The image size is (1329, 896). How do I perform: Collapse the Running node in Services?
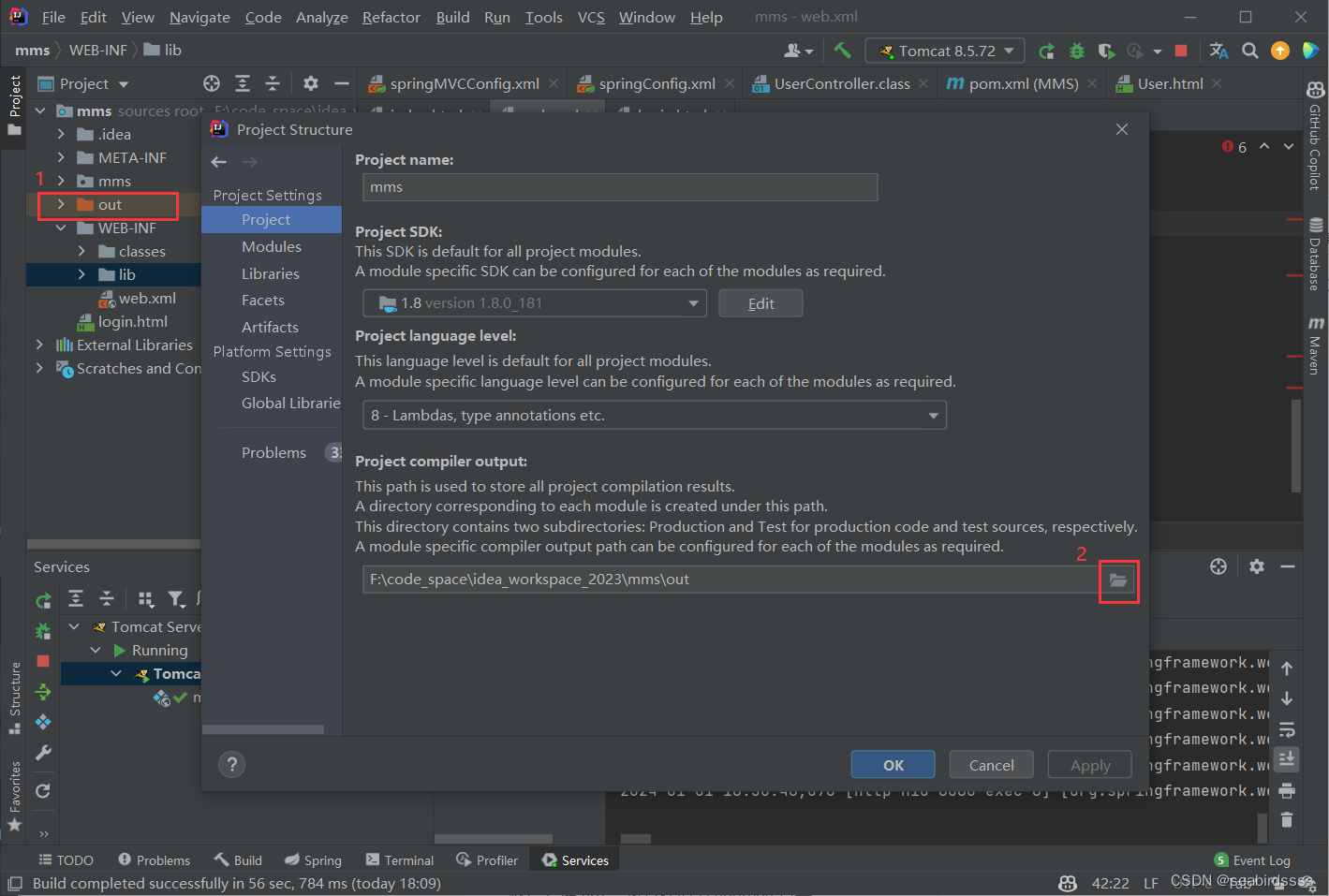96,650
